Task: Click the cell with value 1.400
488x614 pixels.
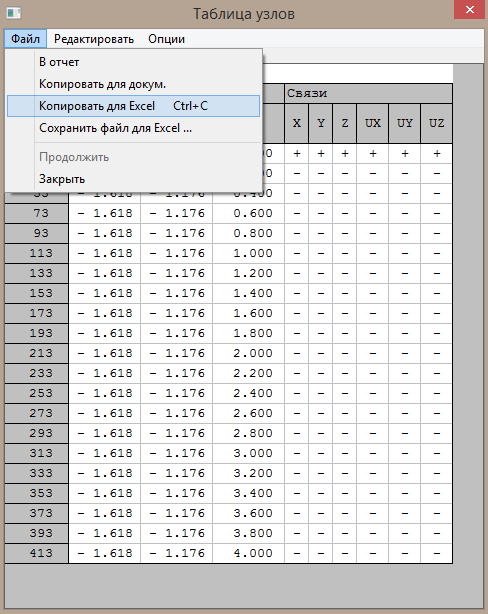Action: (248, 293)
